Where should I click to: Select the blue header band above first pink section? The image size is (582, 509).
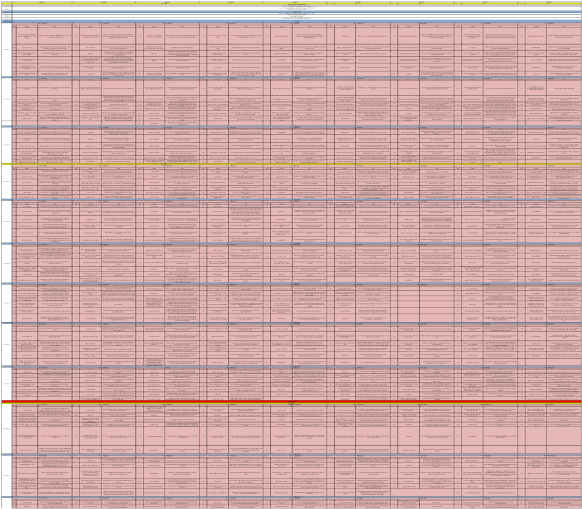click(291, 22)
